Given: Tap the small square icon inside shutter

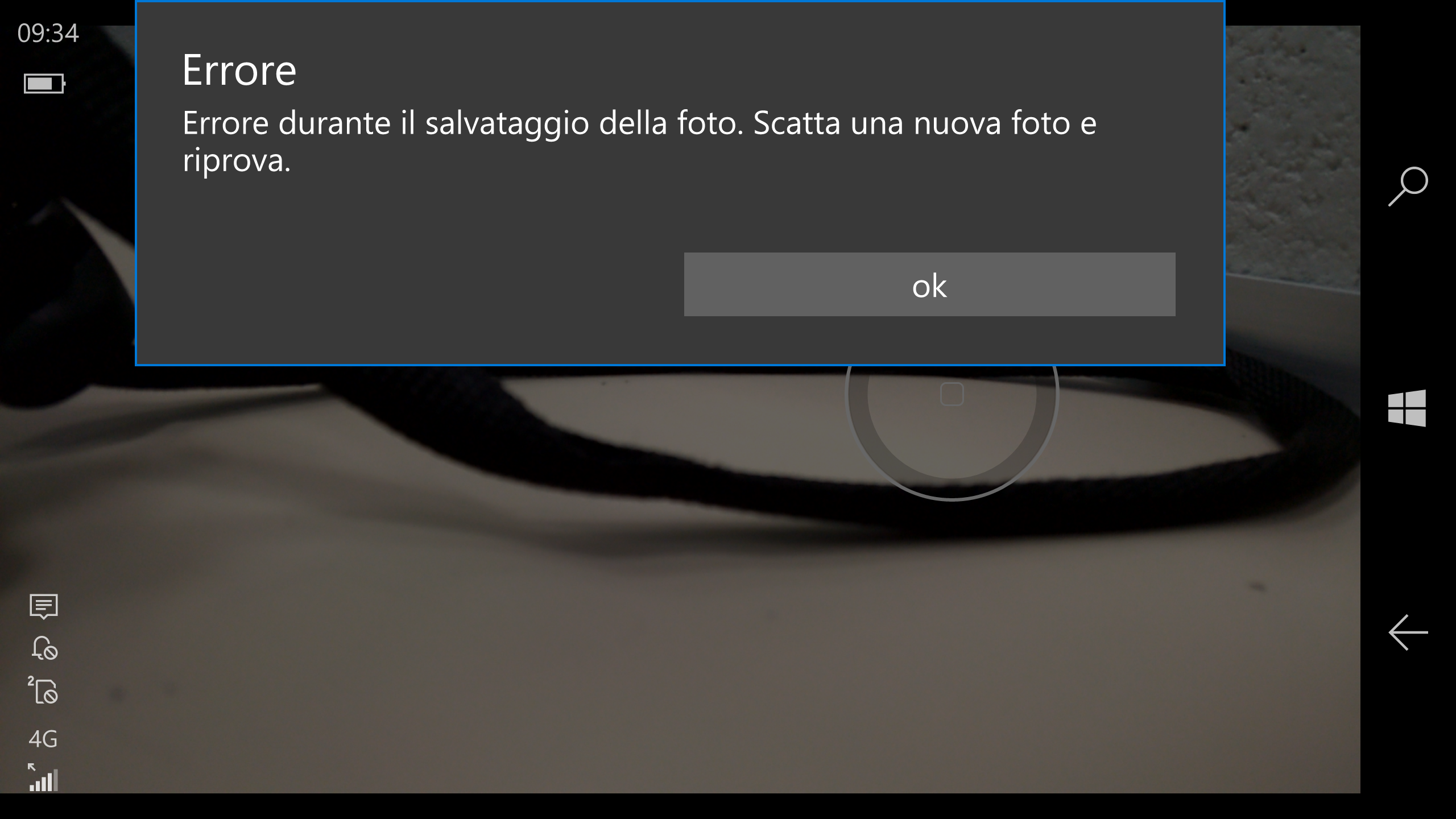Looking at the screenshot, I should pyautogui.click(x=952, y=394).
